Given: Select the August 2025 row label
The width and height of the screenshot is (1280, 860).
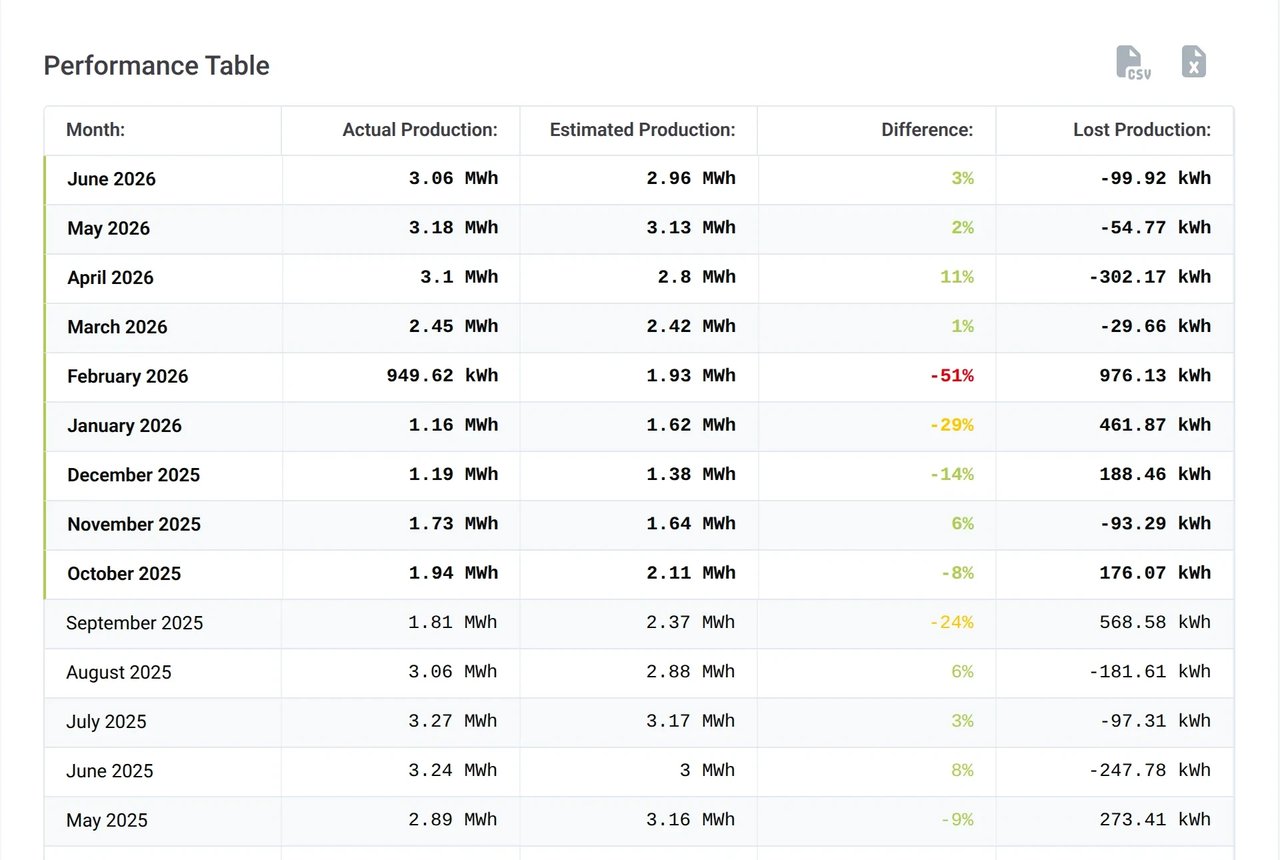Looking at the screenshot, I should (x=119, y=672).
